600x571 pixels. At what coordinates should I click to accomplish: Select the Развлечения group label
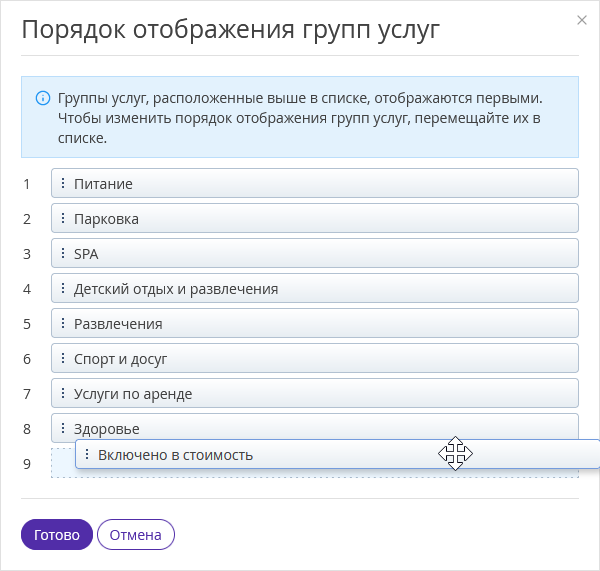pos(118,324)
